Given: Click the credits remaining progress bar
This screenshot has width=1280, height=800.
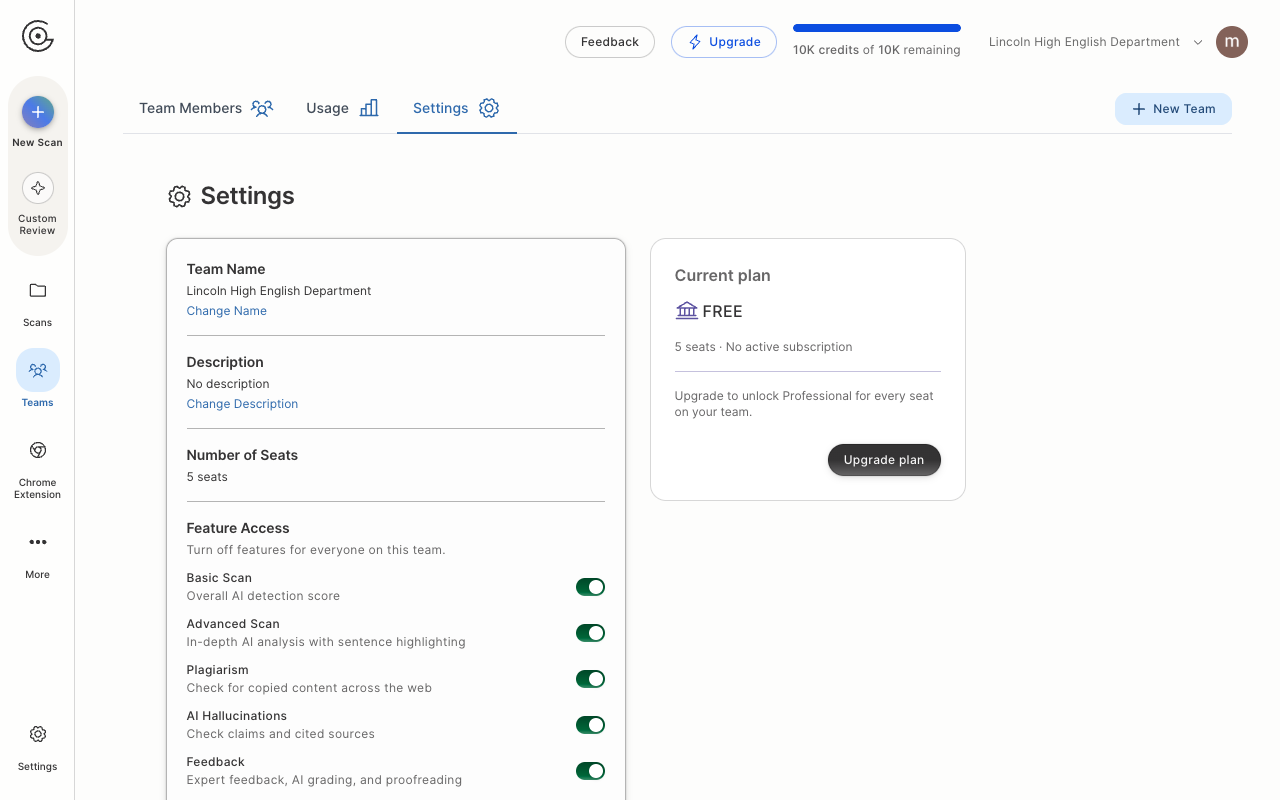Looking at the screenshot, I should pyautogui.click(x=877, y=28).
